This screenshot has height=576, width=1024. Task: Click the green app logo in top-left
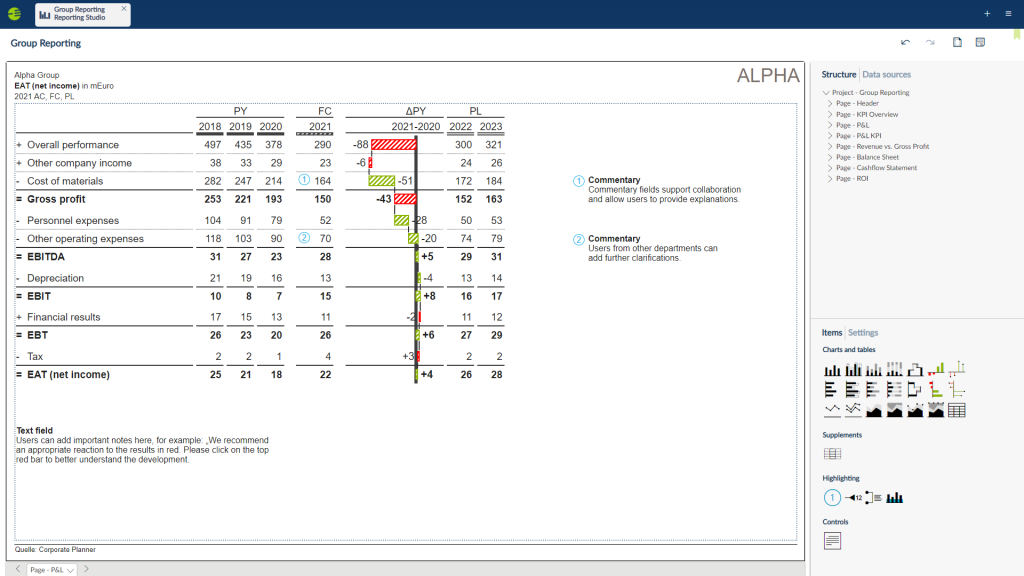pos(14,14)
